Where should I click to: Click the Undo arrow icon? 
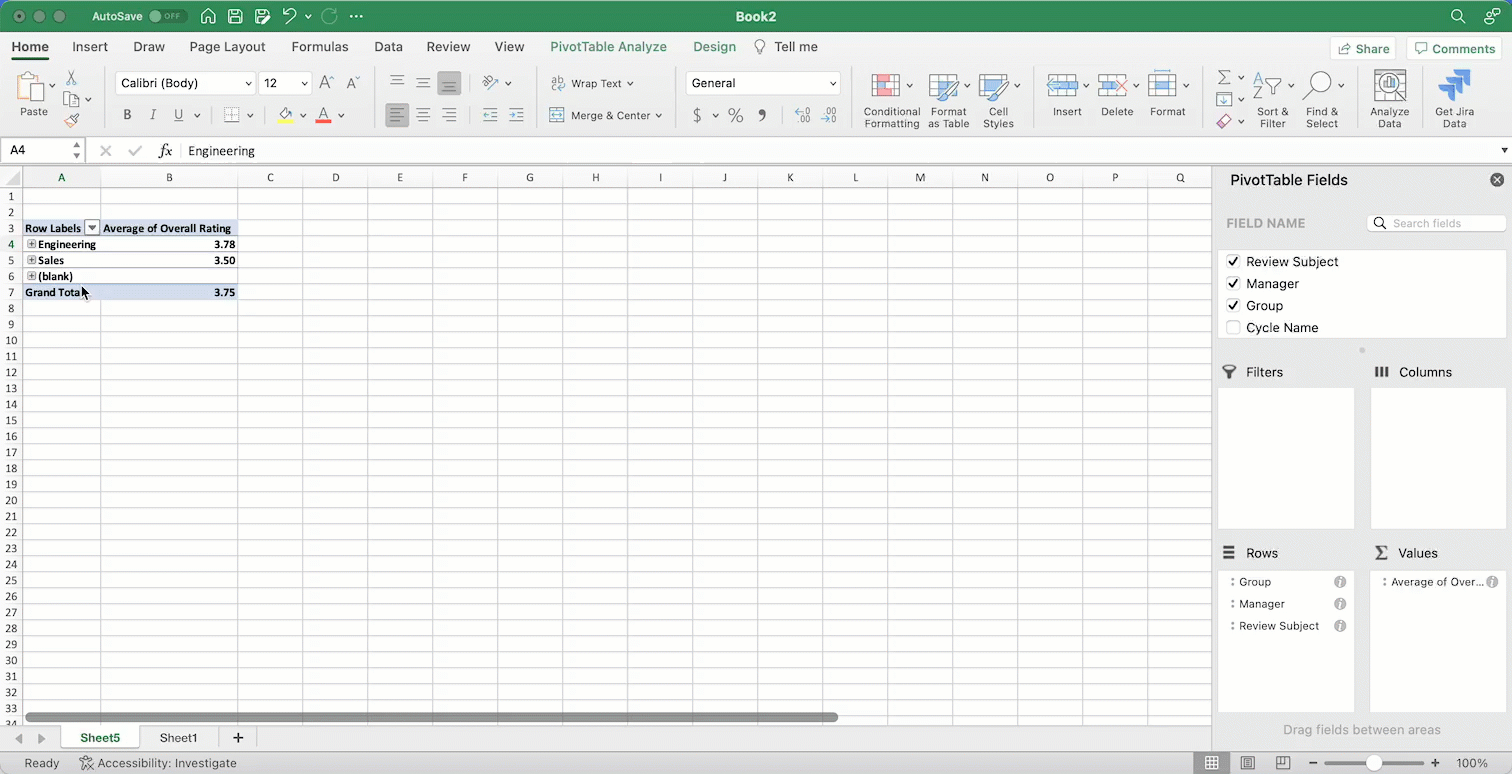point(289,16)
